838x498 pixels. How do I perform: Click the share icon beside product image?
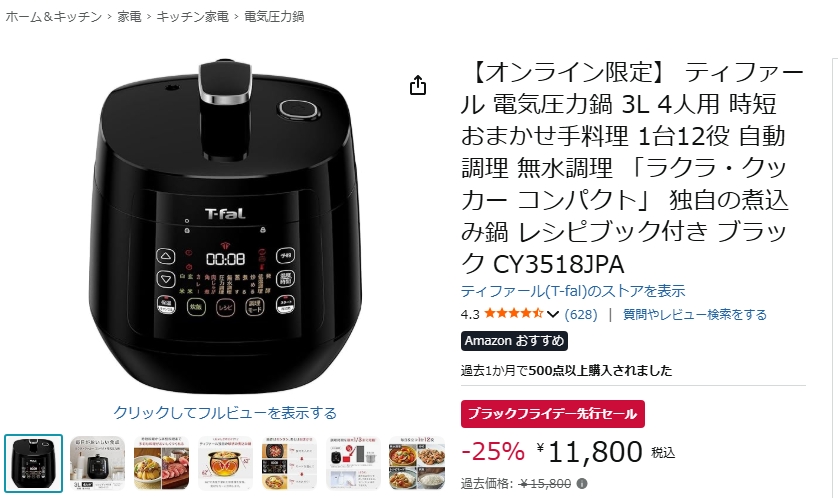[x=418, y=85]
